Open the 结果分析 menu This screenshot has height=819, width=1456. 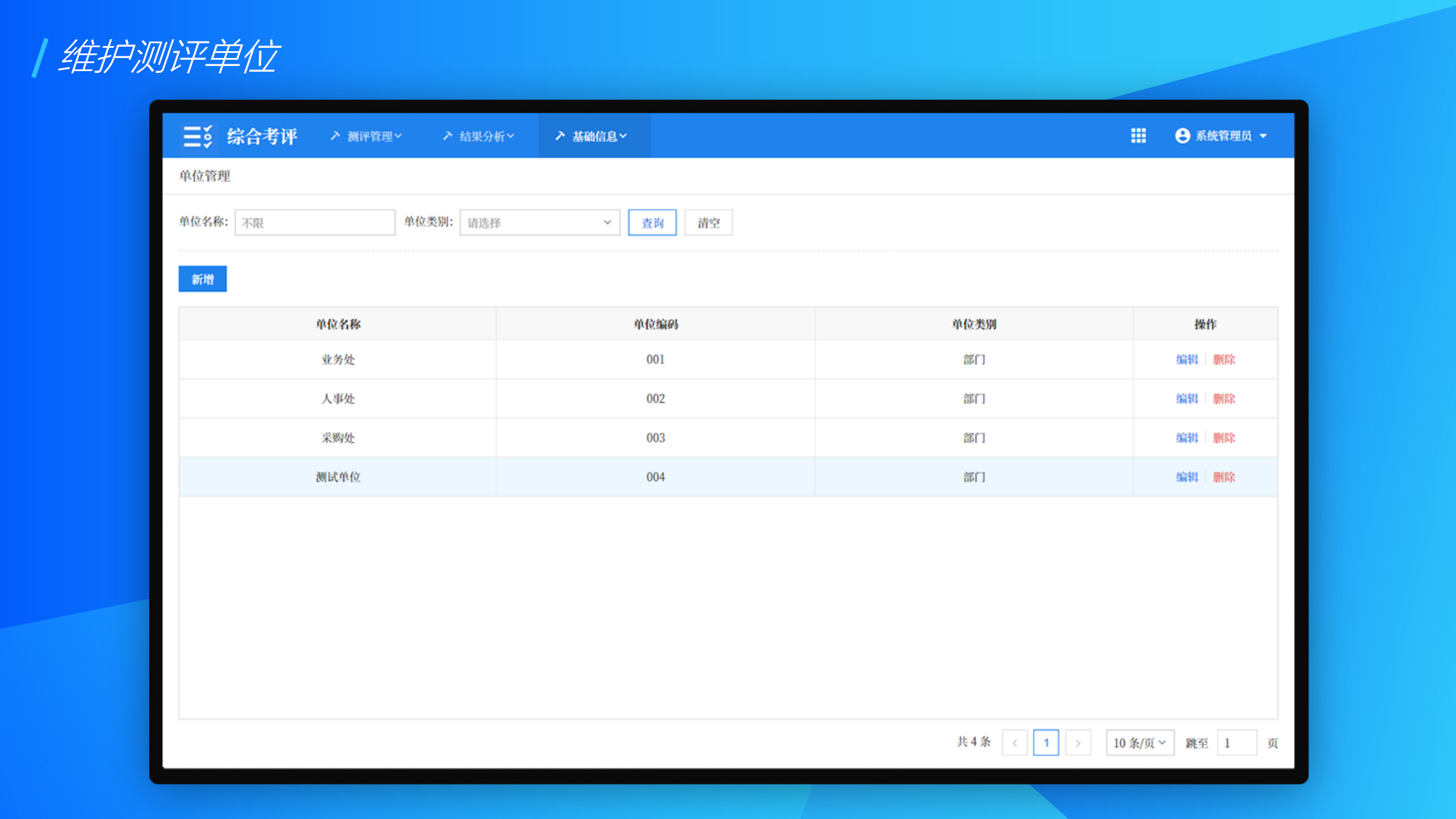click(479, 136)
